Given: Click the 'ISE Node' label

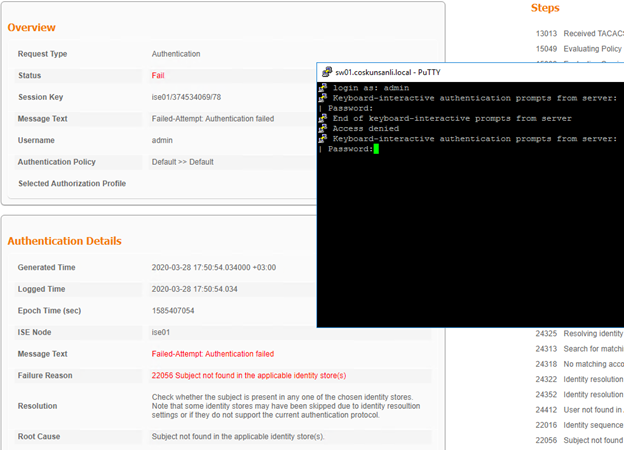Looking at the screenshot, I should click(34, 332).
